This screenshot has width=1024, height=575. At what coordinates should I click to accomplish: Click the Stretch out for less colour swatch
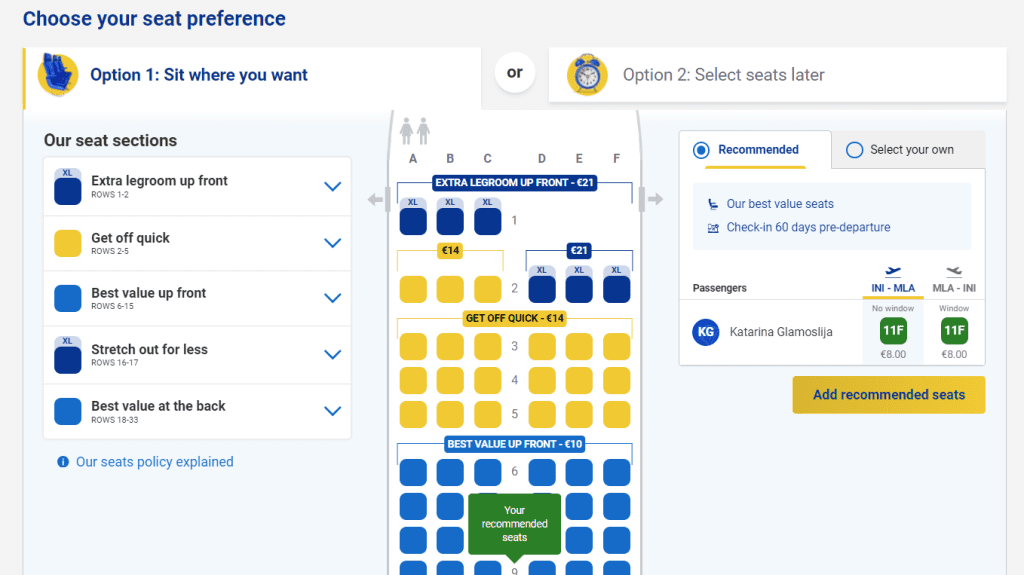[68, 355]
